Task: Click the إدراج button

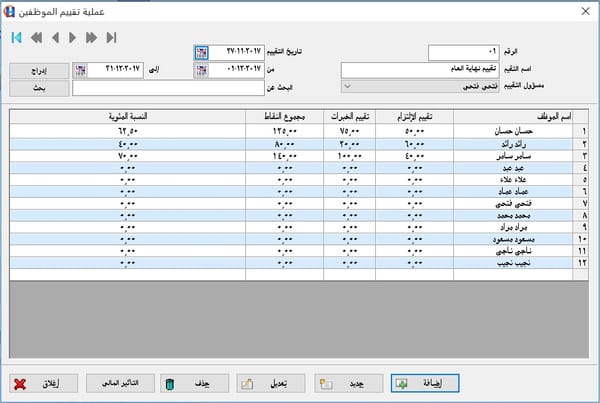Action: (x=39, y=71)
